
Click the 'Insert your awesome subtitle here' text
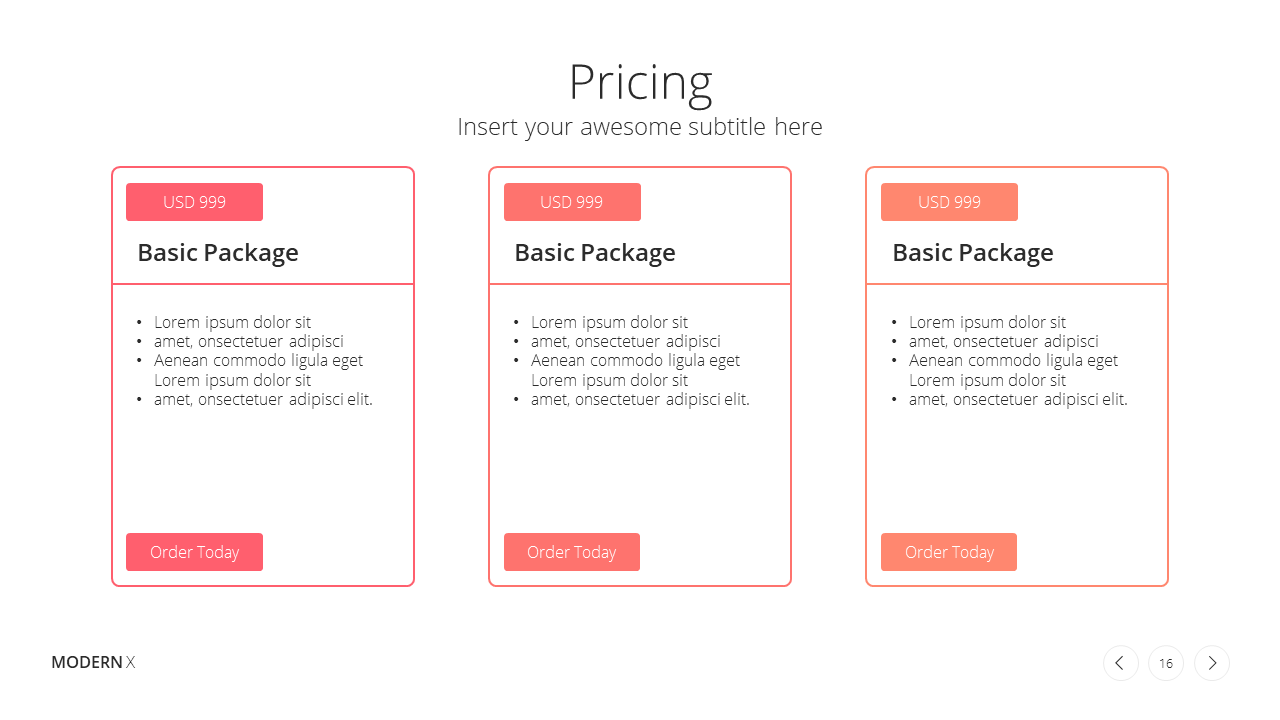coord(640,127)
